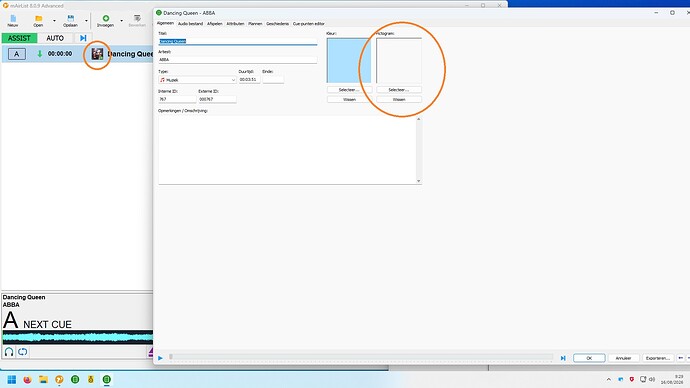Click Selecteer under the Pictogram box
Screen dimensions: 690x388
(x=399, y=90)
